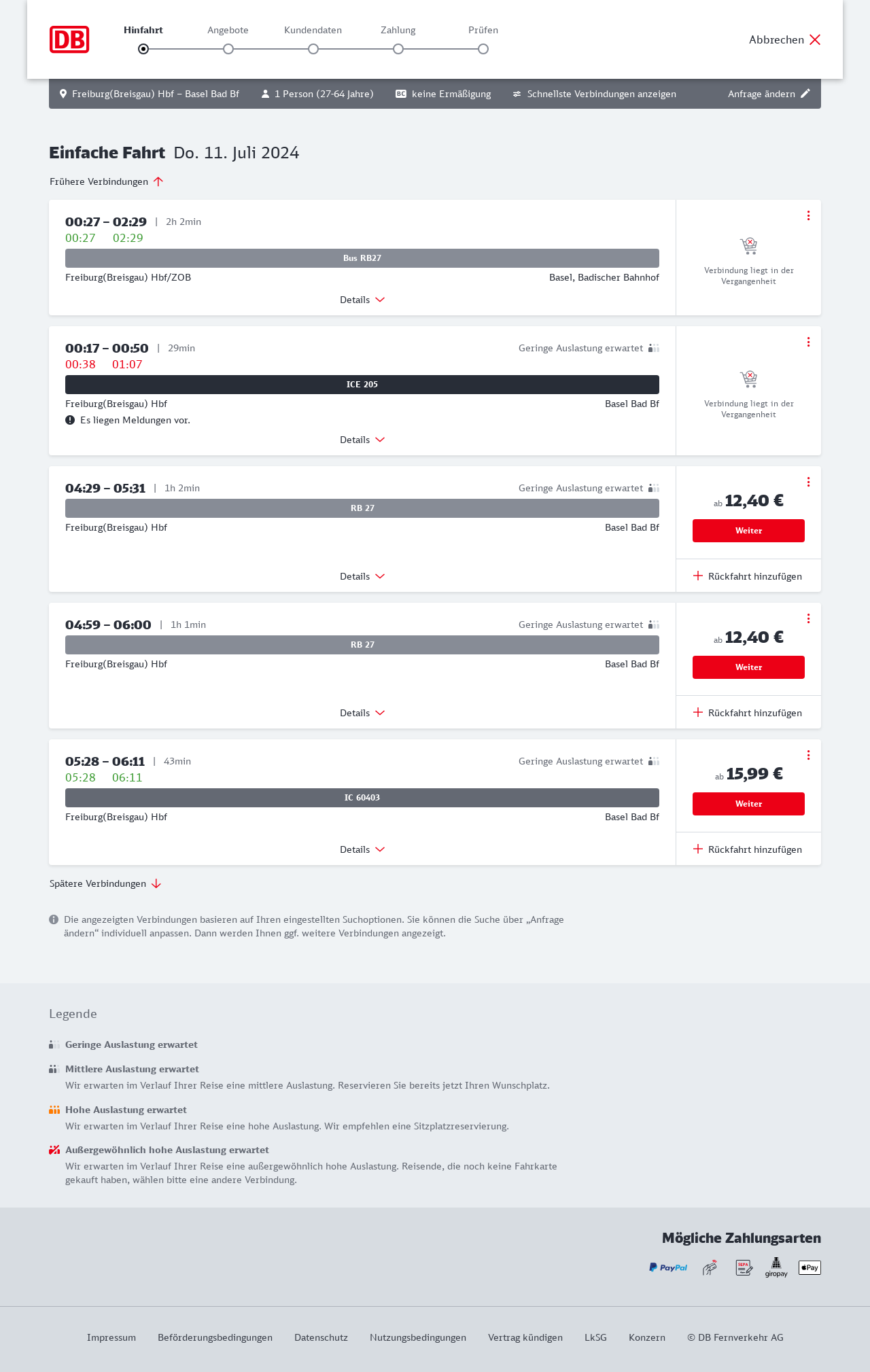The height and width of the screenshot is (1372, 870).
Task: Select the Zahlung step in progress bar
Action: (398, 49)
